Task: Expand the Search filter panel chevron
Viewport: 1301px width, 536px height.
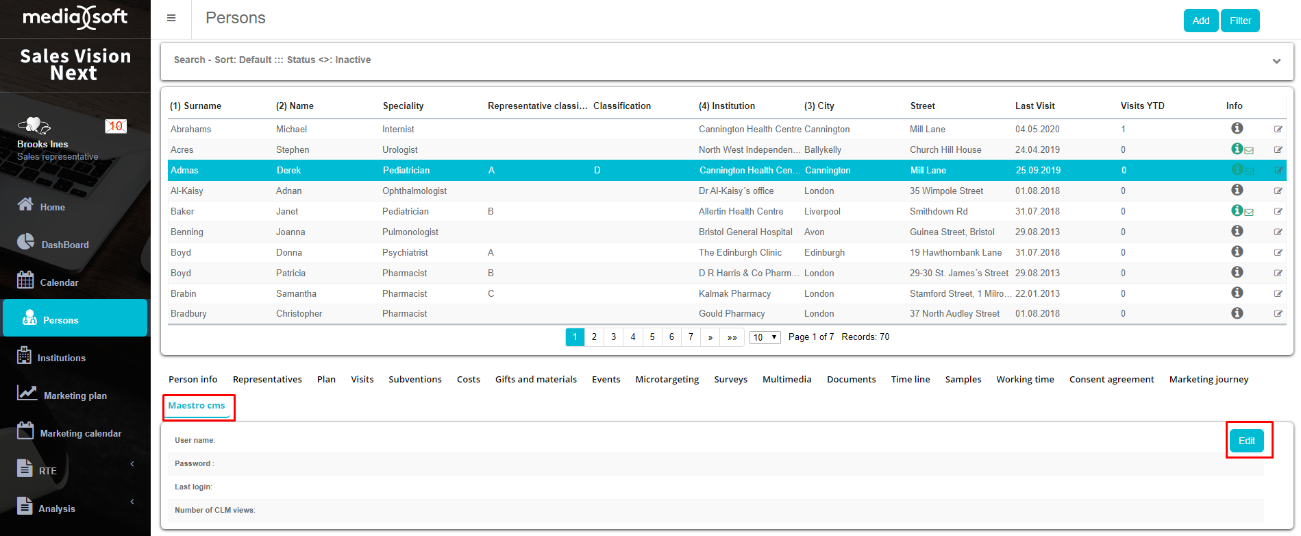Action: (1276, 61)
